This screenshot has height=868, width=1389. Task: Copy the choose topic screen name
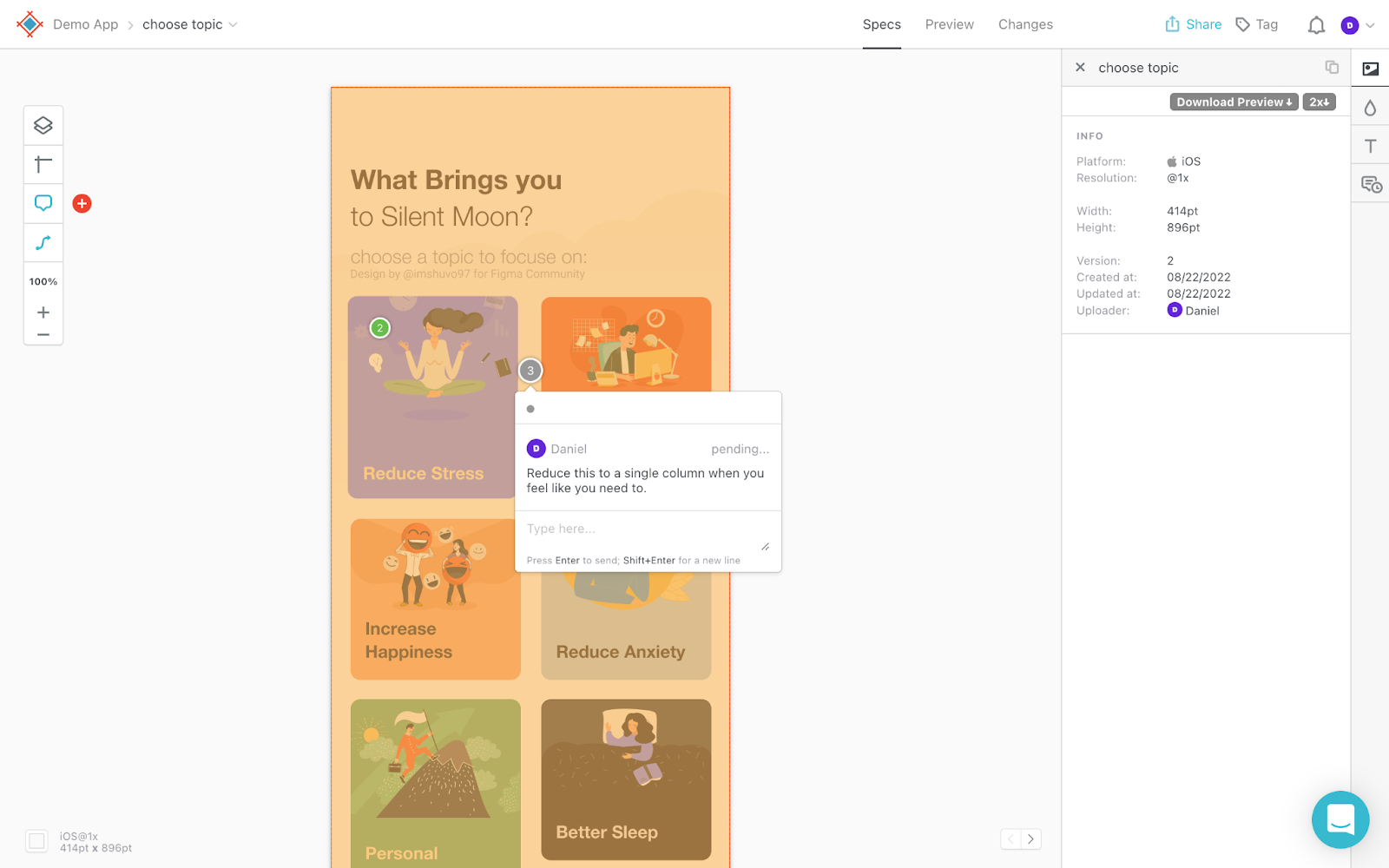coord(1332,67)
